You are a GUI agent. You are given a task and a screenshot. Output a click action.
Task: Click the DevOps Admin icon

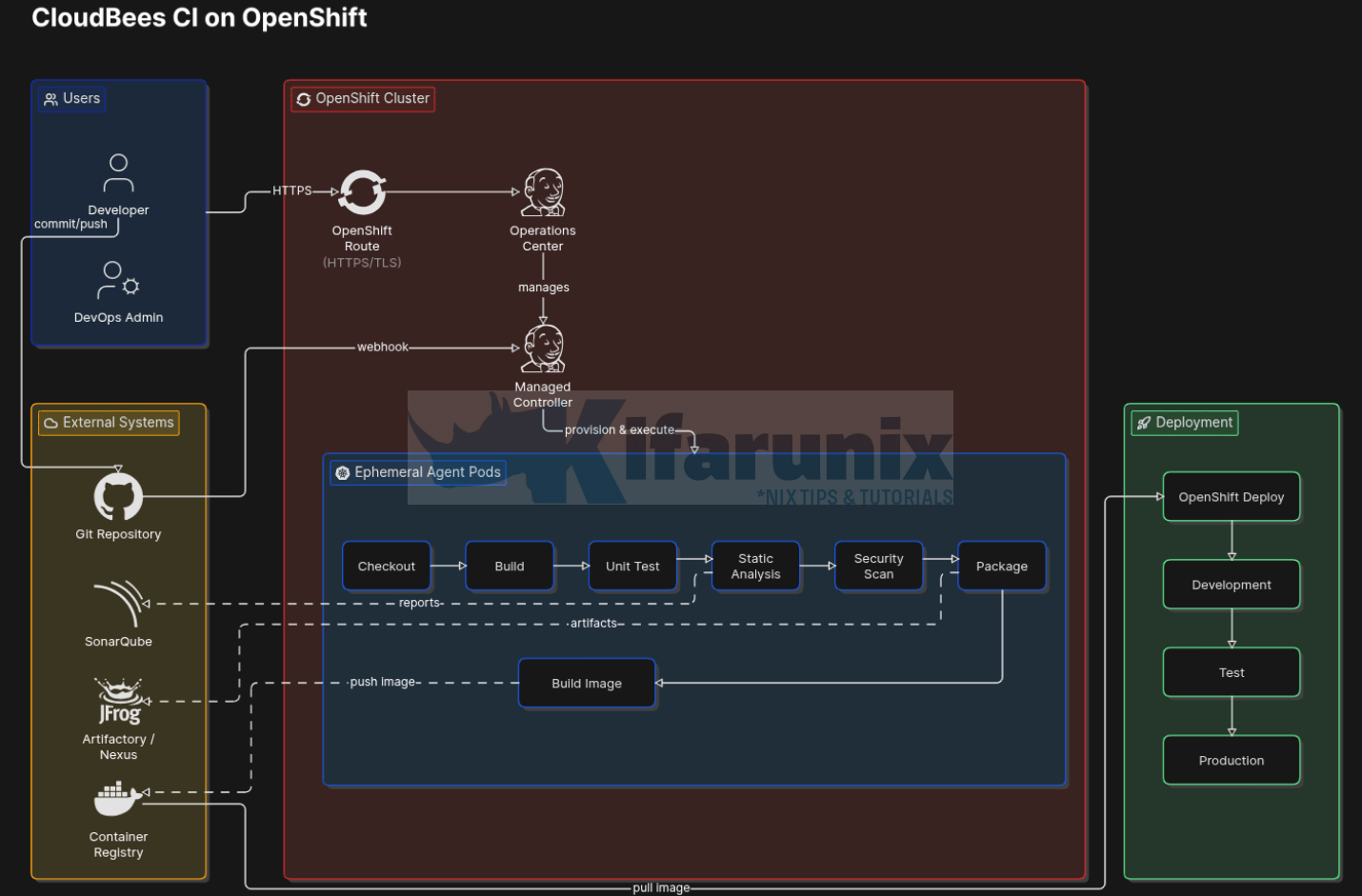(x=118, y=281)
